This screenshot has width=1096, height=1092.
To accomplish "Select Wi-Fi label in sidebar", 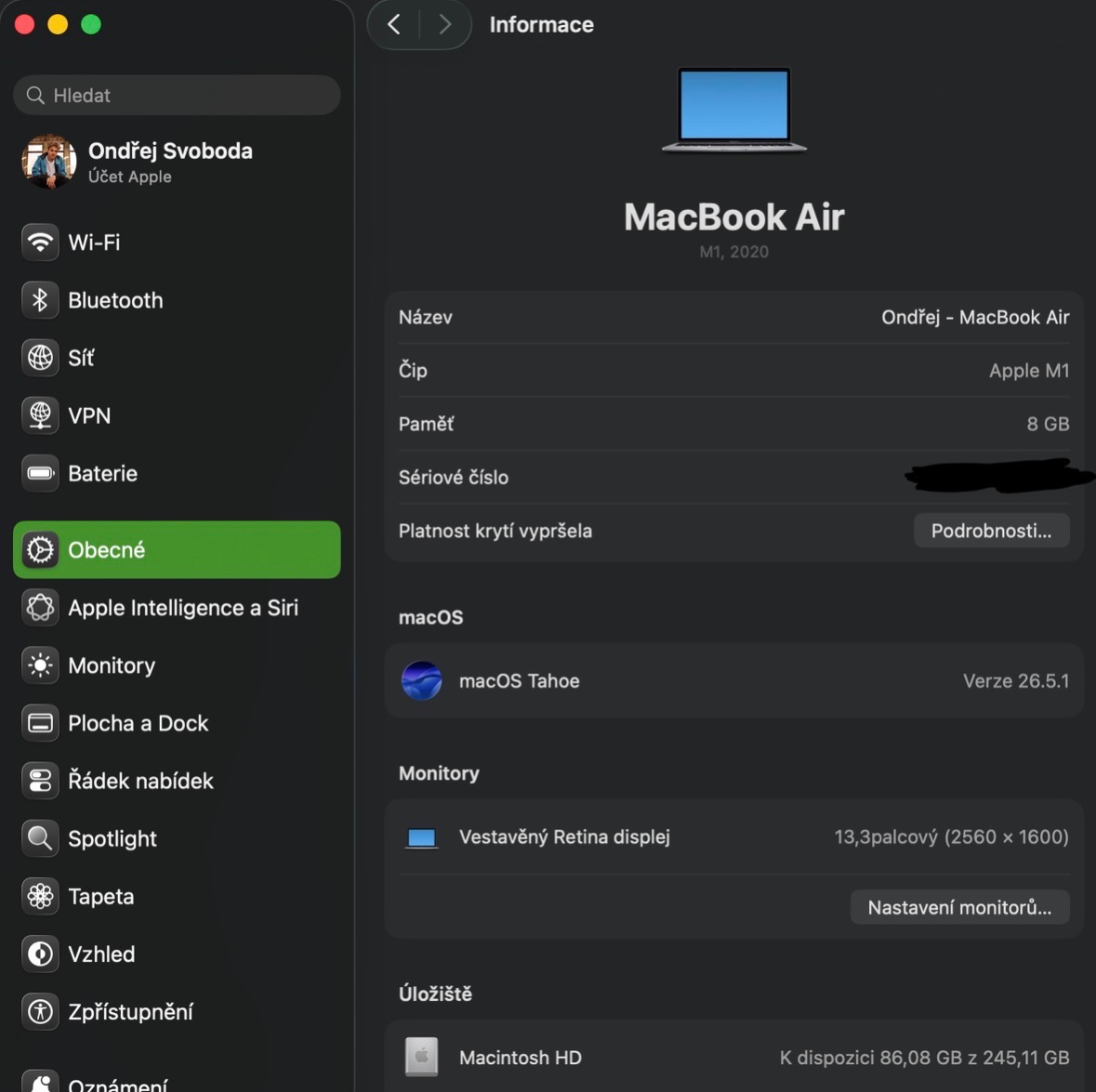I will tap(95, 243).
